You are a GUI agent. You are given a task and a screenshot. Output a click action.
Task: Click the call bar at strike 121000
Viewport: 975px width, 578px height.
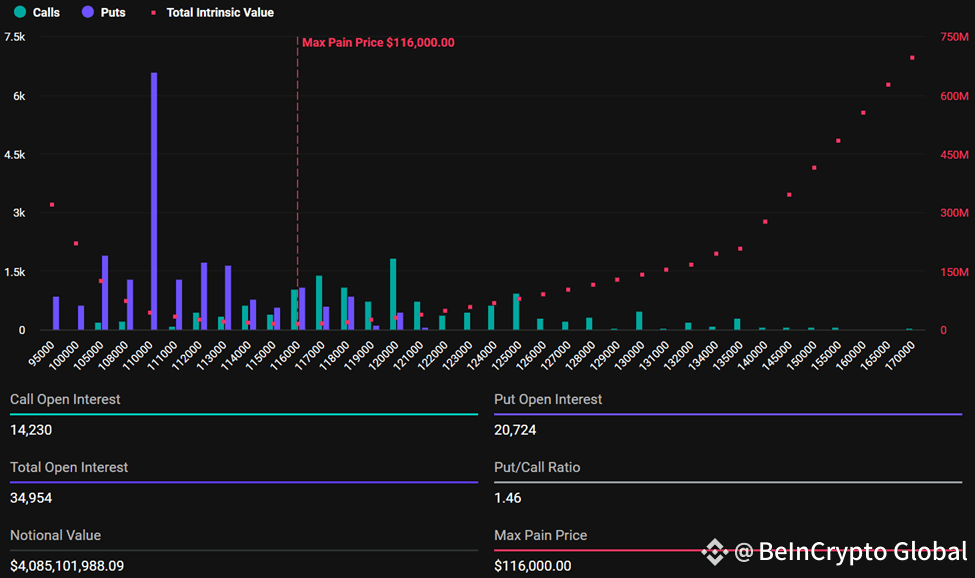pos(417,316)
